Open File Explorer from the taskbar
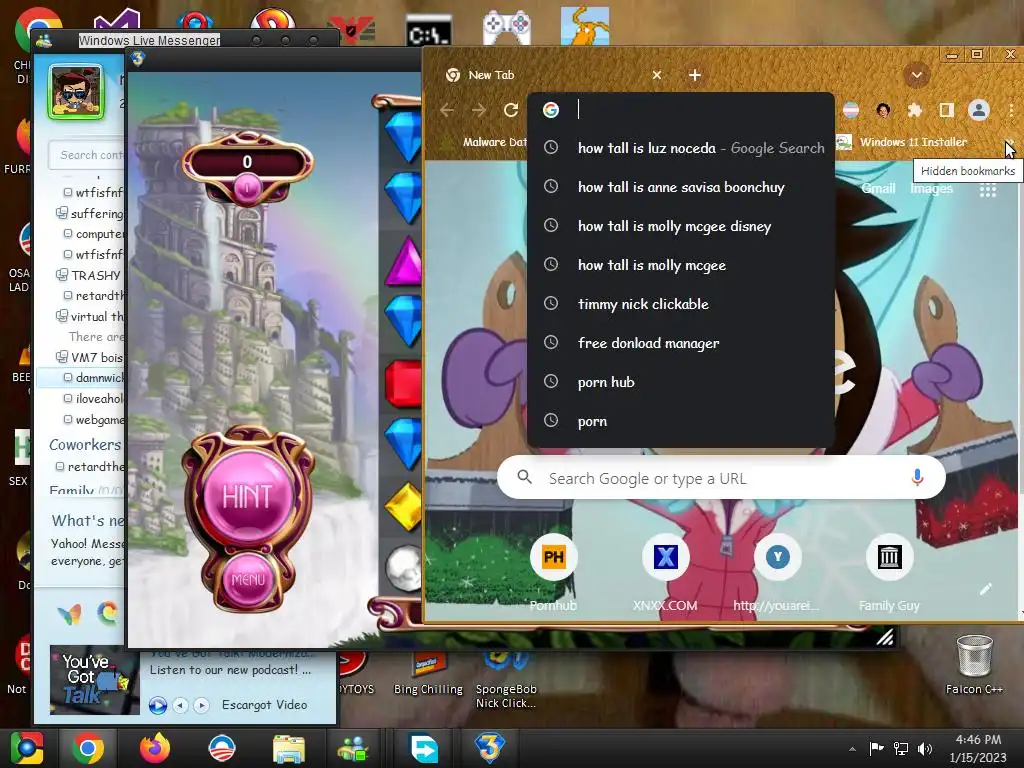Screen dimensions: 1024x768 tap(289, 749)
